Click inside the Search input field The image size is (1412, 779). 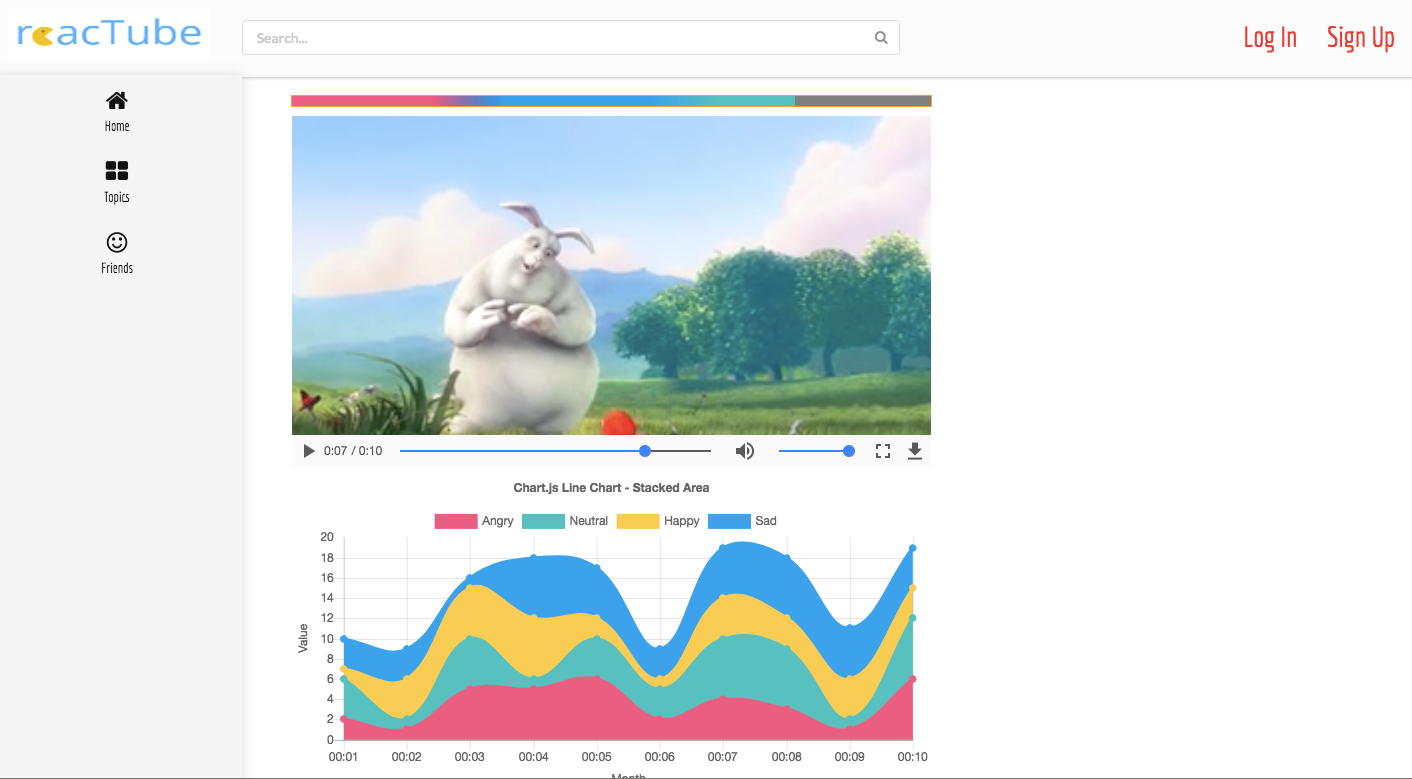[571, 38]
